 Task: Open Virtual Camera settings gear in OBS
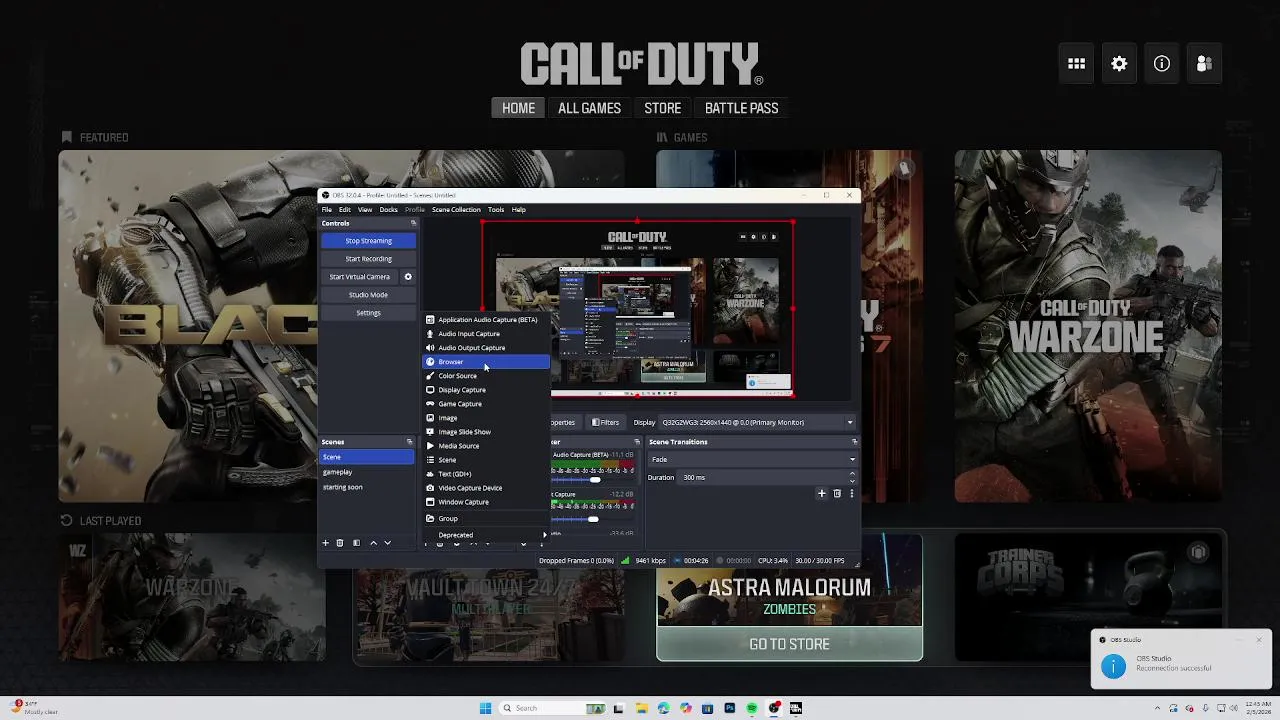point(408,277)
